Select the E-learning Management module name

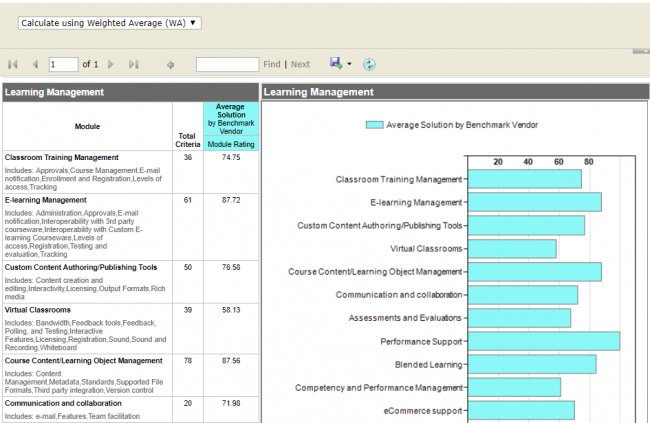tap(46, 200)
